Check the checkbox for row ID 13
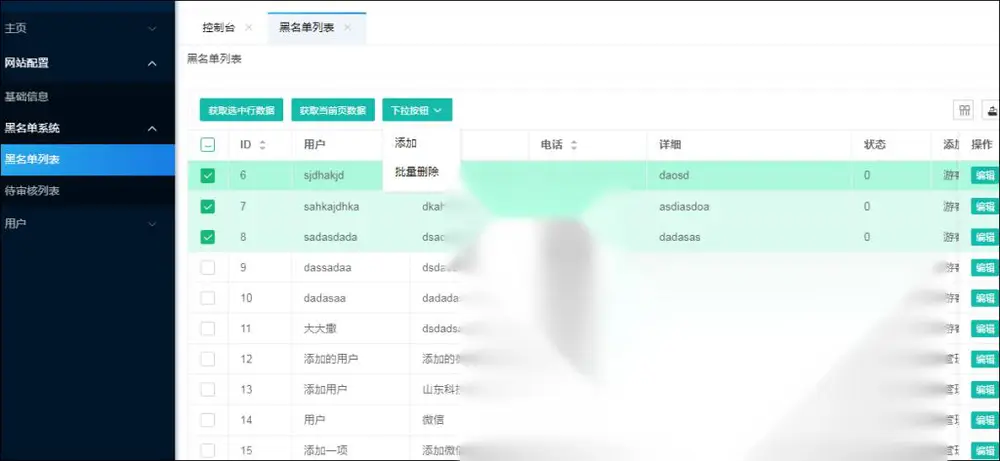 [207, 389]
